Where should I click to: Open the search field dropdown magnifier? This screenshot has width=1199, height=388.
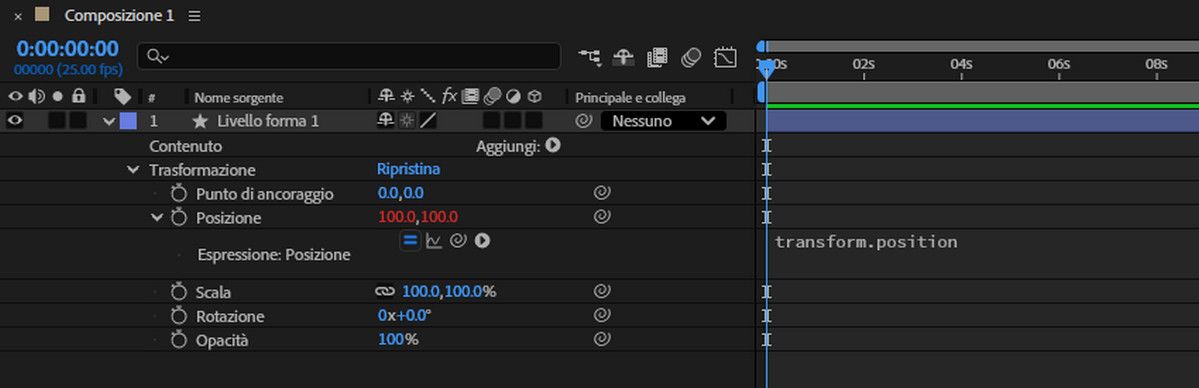(x=158, y=56)
